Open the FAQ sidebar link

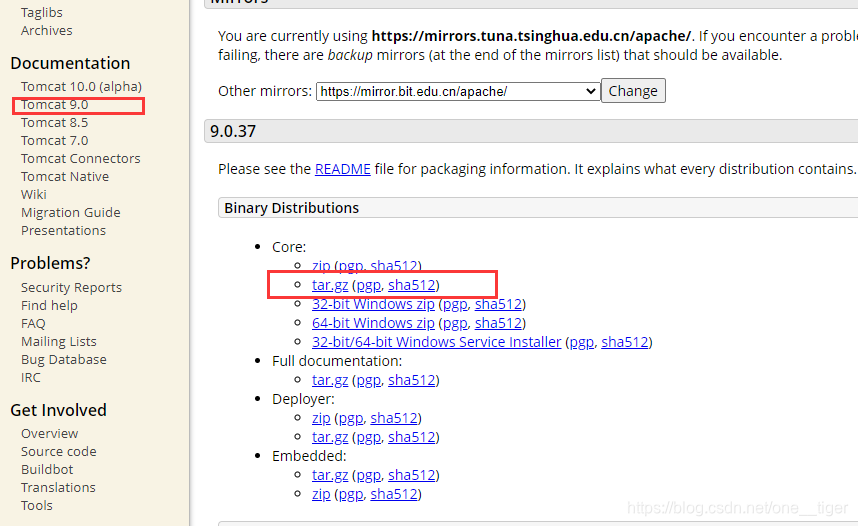(x=33, y=323)
